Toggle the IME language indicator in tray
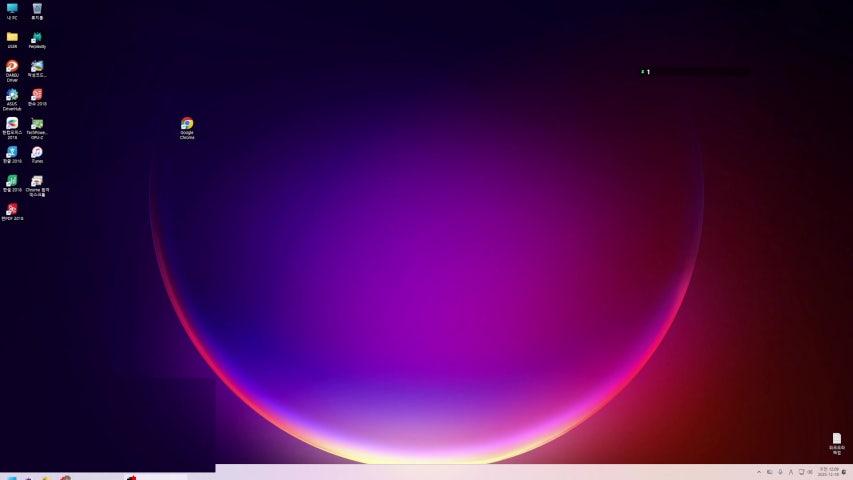The image size is (853, 480). click(x=791, y=472)
